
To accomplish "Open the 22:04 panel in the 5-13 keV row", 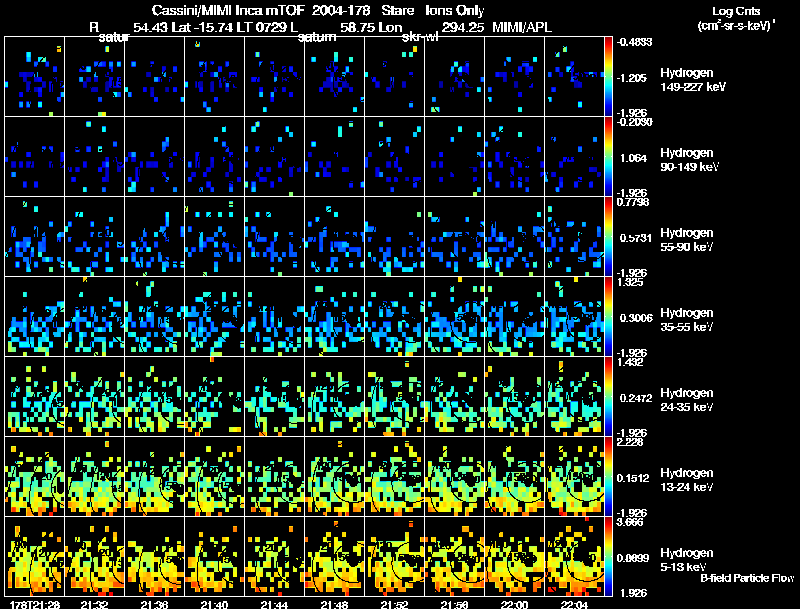I will [x=574, y=557].
